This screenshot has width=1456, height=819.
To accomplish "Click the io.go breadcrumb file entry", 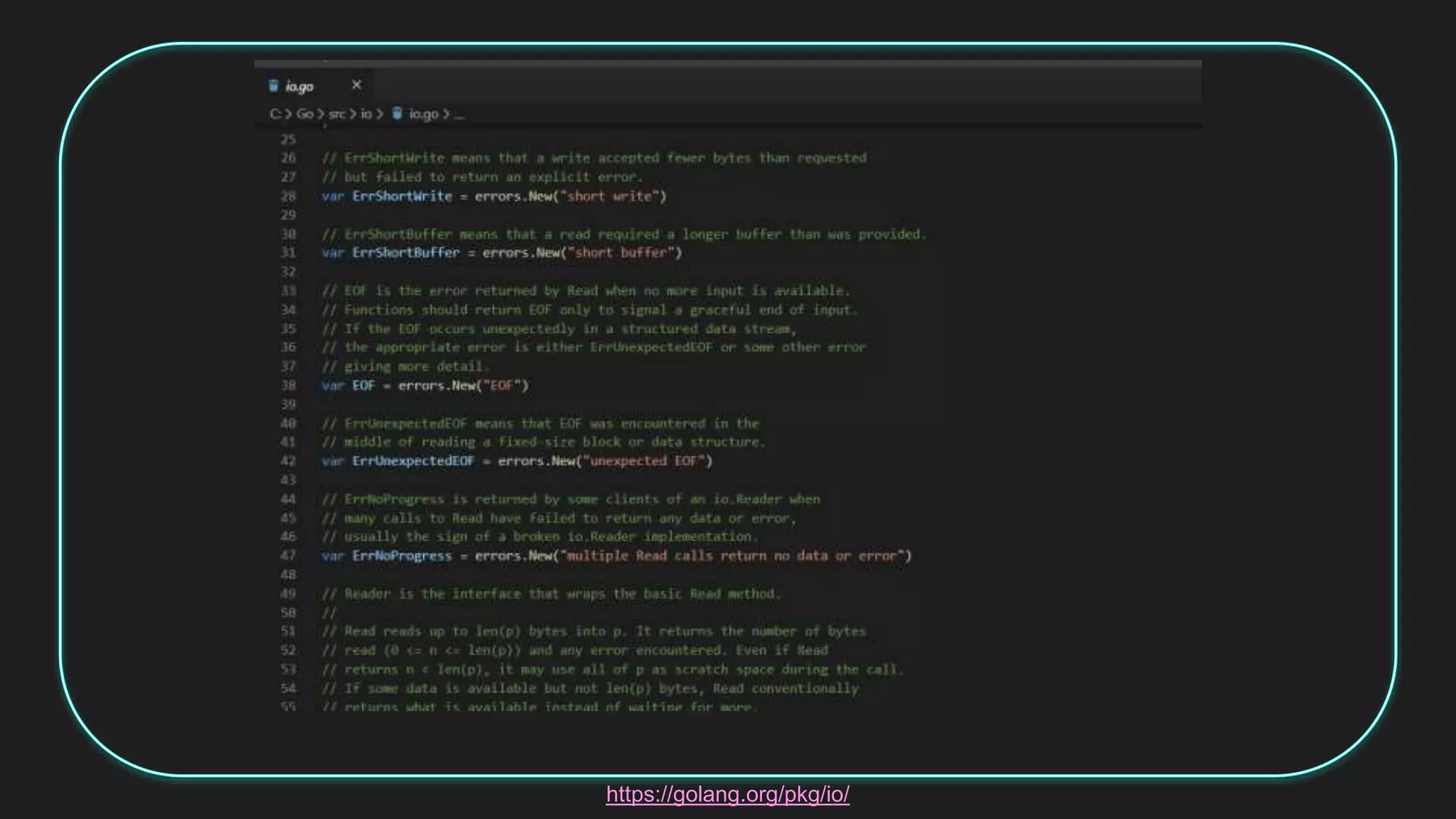I will (x=424, y=114).
